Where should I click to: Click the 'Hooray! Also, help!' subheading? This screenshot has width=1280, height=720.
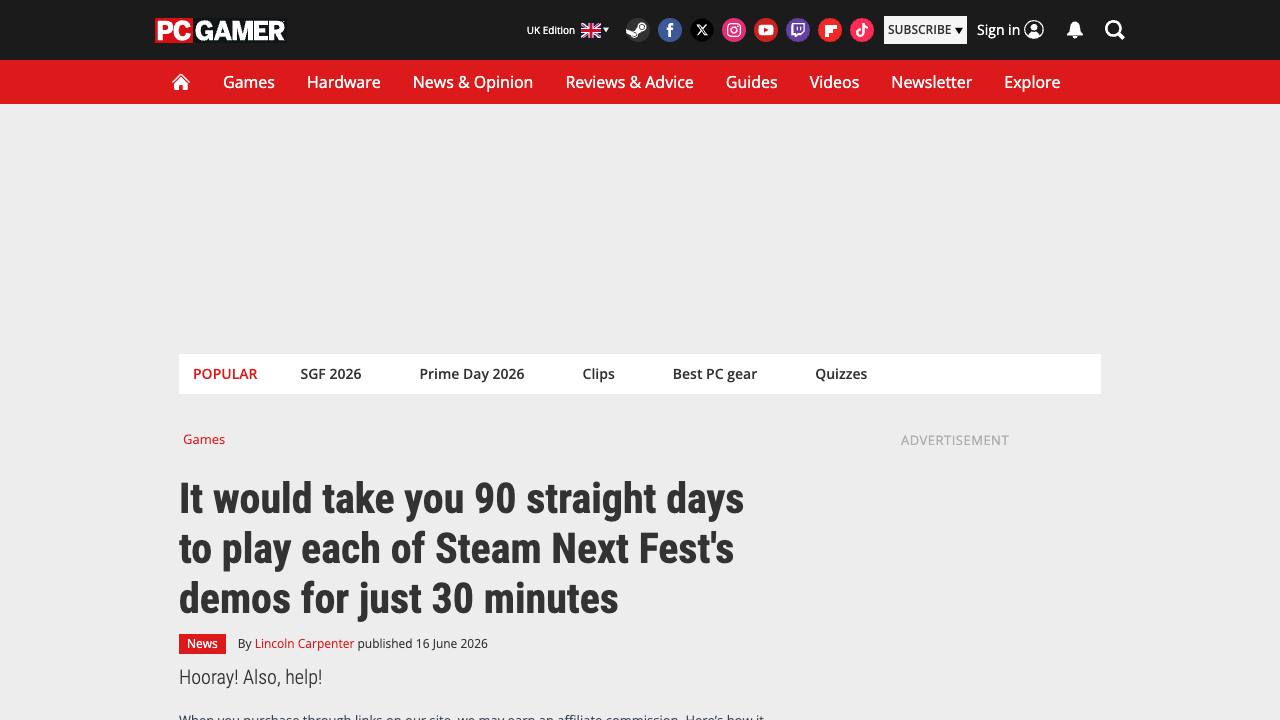click(251, 677)
